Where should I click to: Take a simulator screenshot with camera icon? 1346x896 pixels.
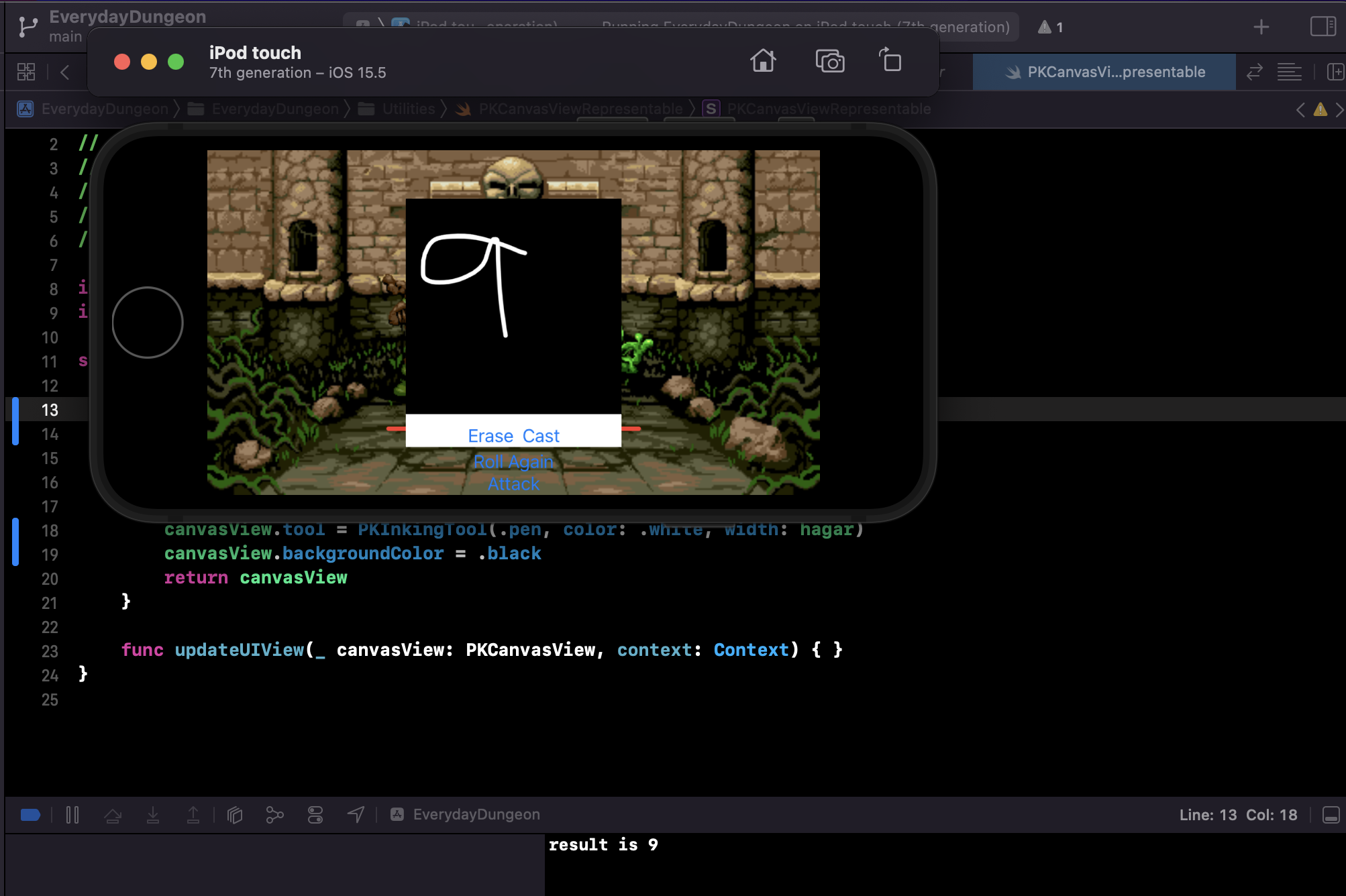point(830,61)
